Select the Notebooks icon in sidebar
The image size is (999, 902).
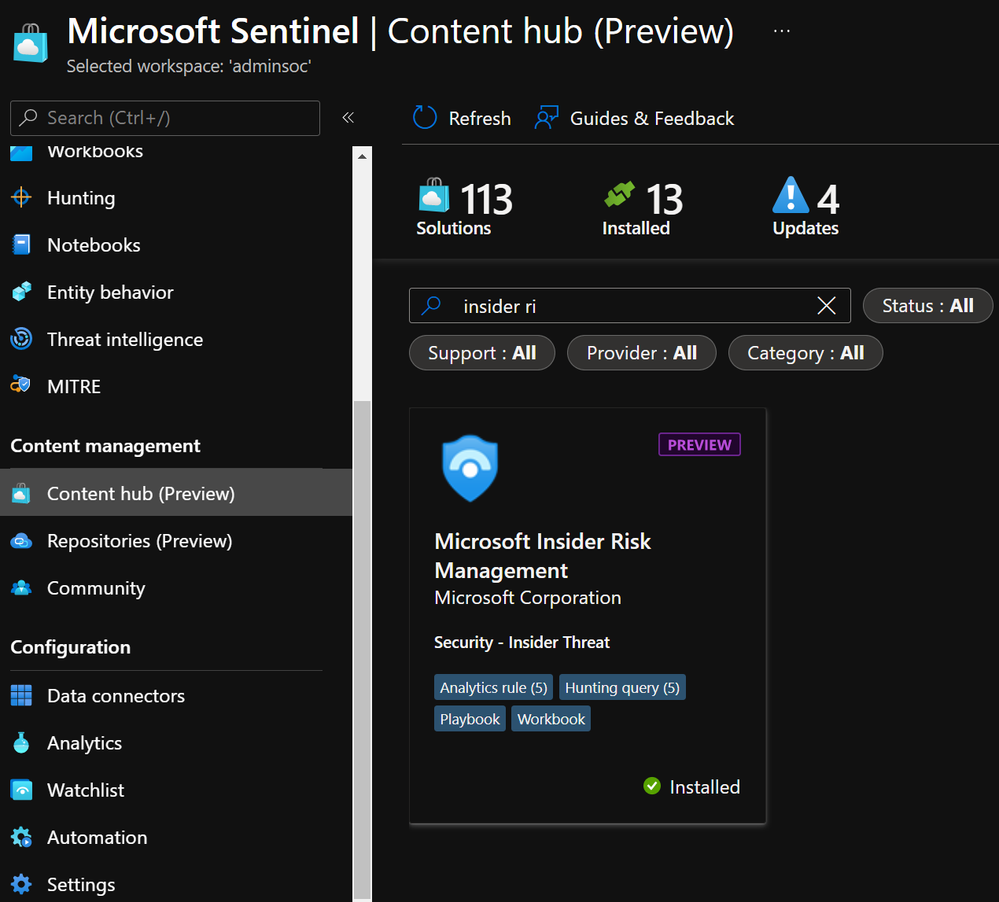(21, 245)
